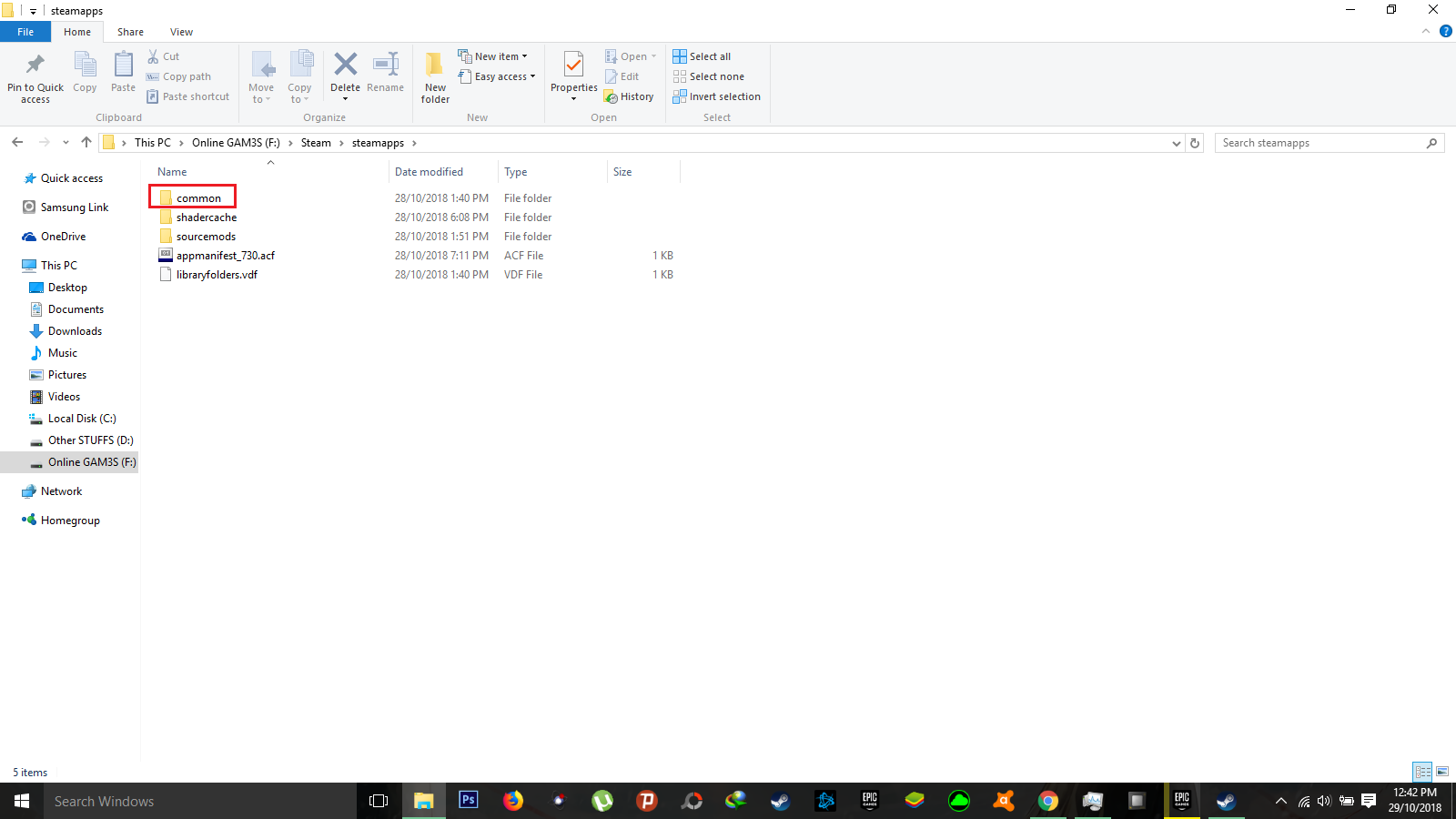Open Photoshop from the taskbar
1456x819 pixels.
click(468, 802)
